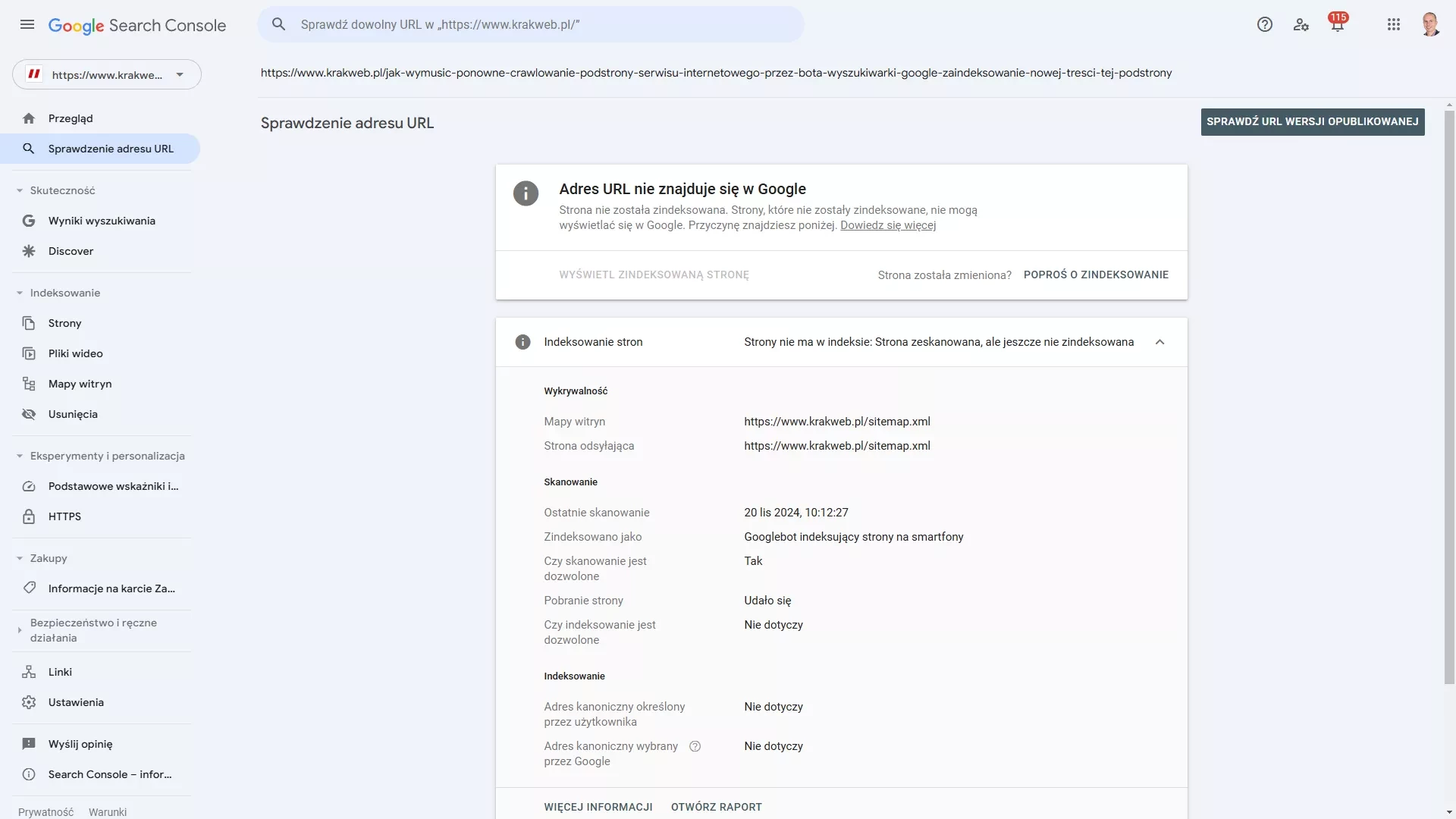This screenshot has height=819, width=1456.
Task: Click the Warunki footer link
Action: (108, 811)
